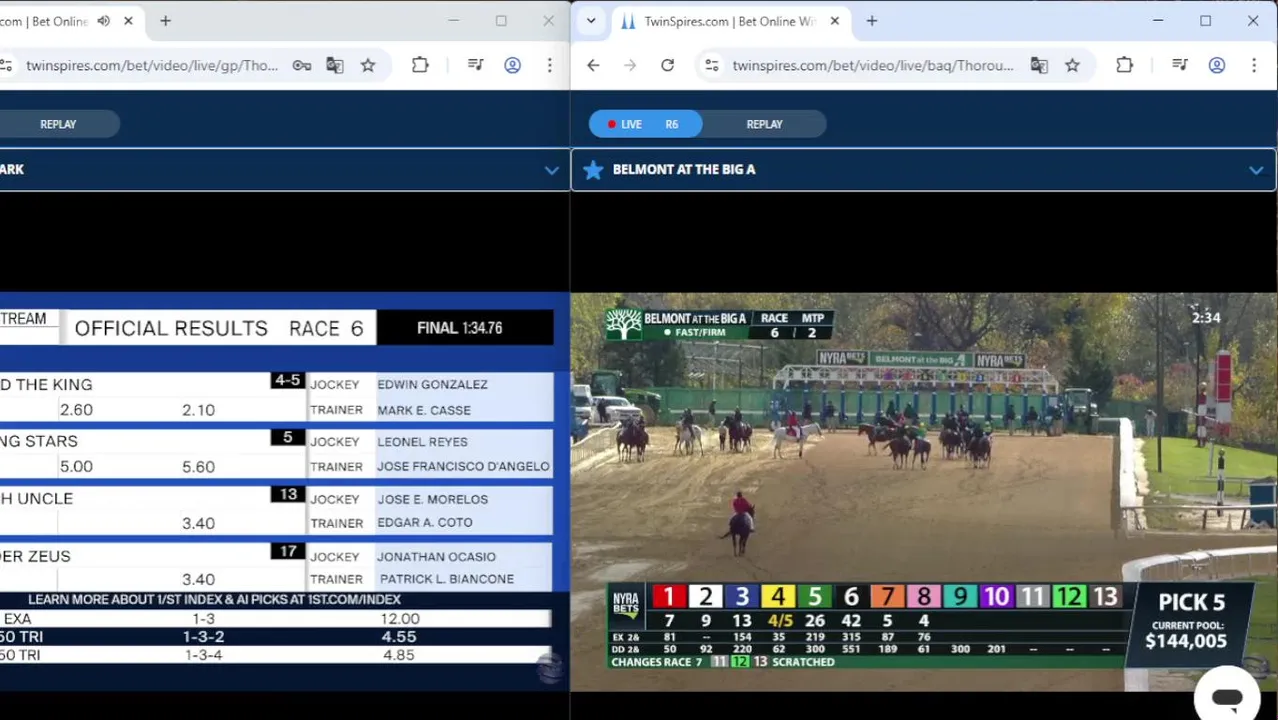This screenshot has width=1278, height=720.
Task: Click 'EDWIN GONZALEZ' jockey name
Action: (x=432, y=384)
